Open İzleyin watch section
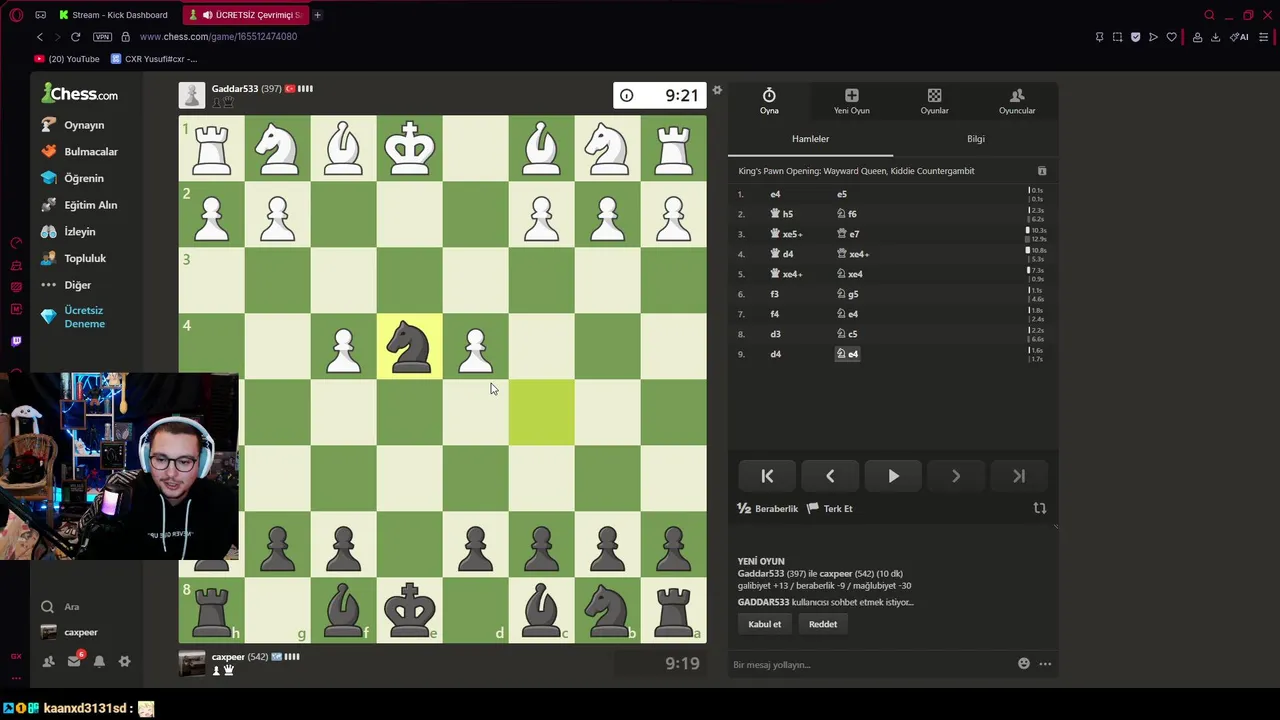Viewport: 1280px width, 720px height. point(68,232)
